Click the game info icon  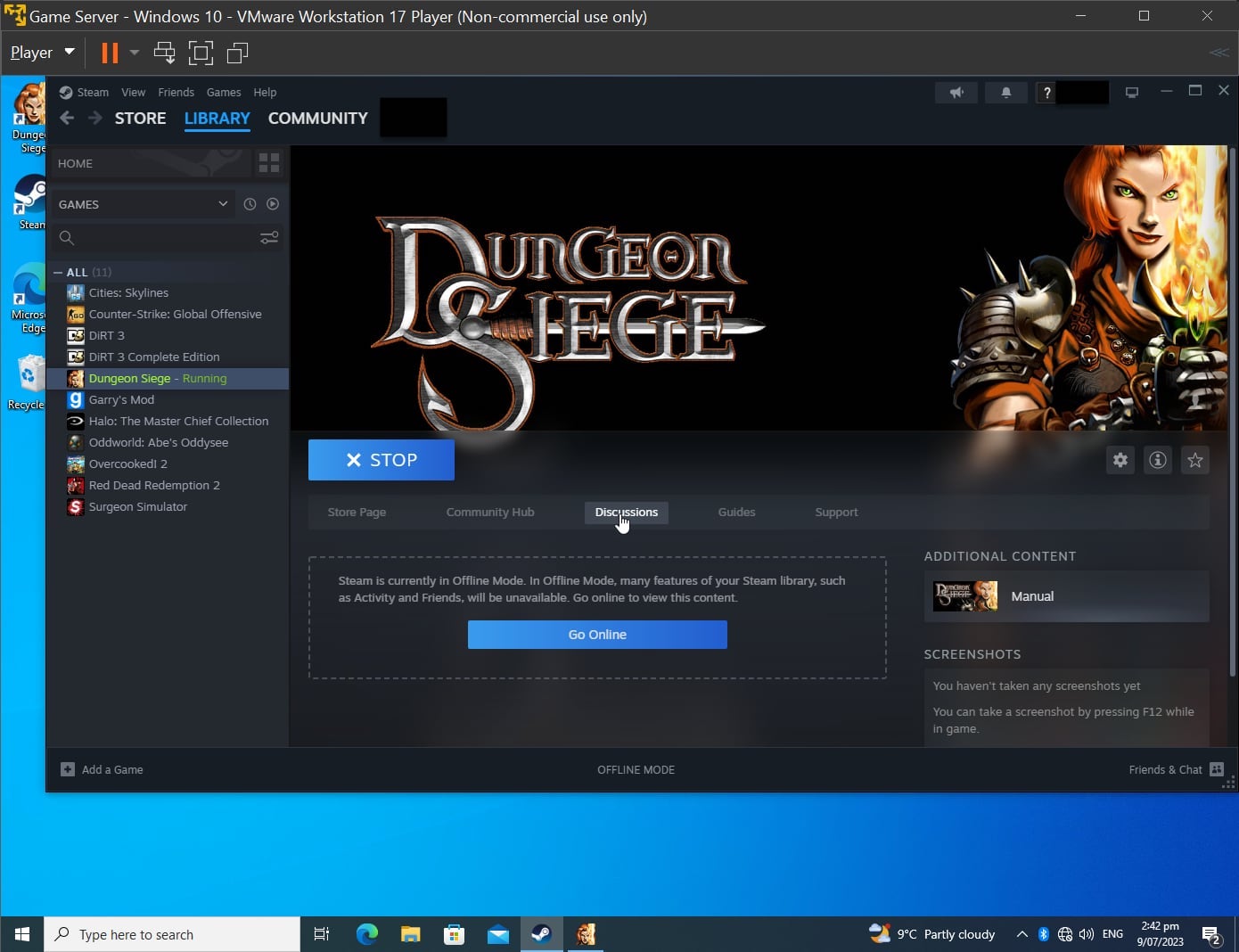(1158, 460)
